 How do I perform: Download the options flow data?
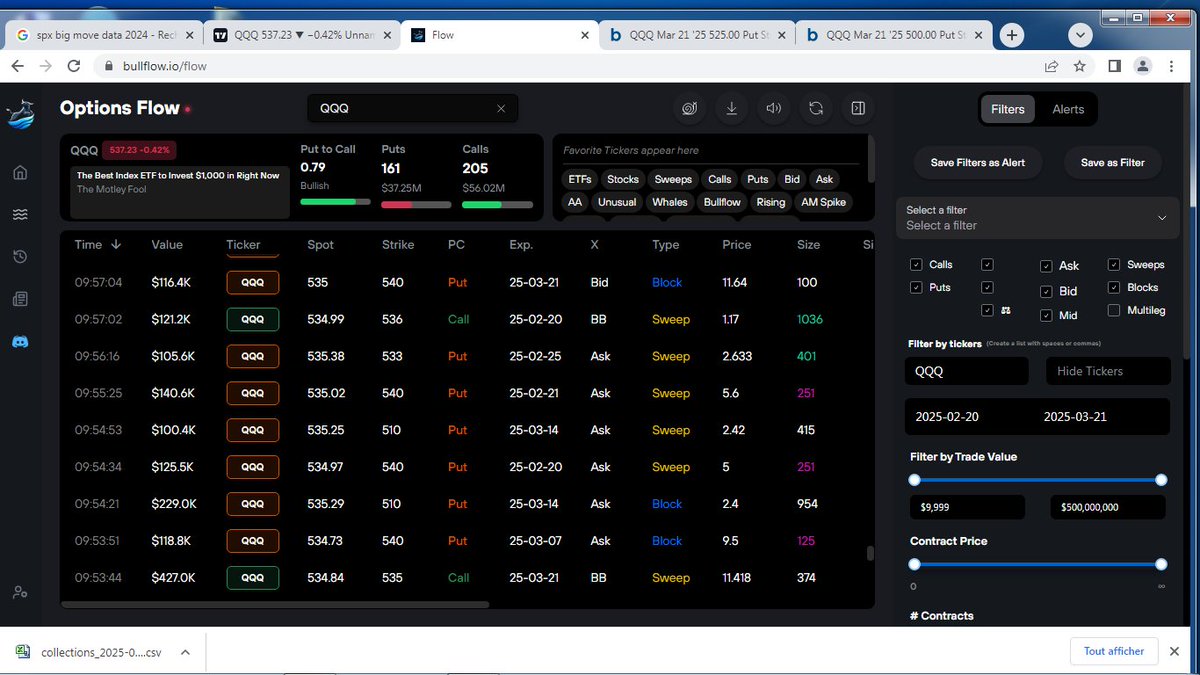click(732, 108)
